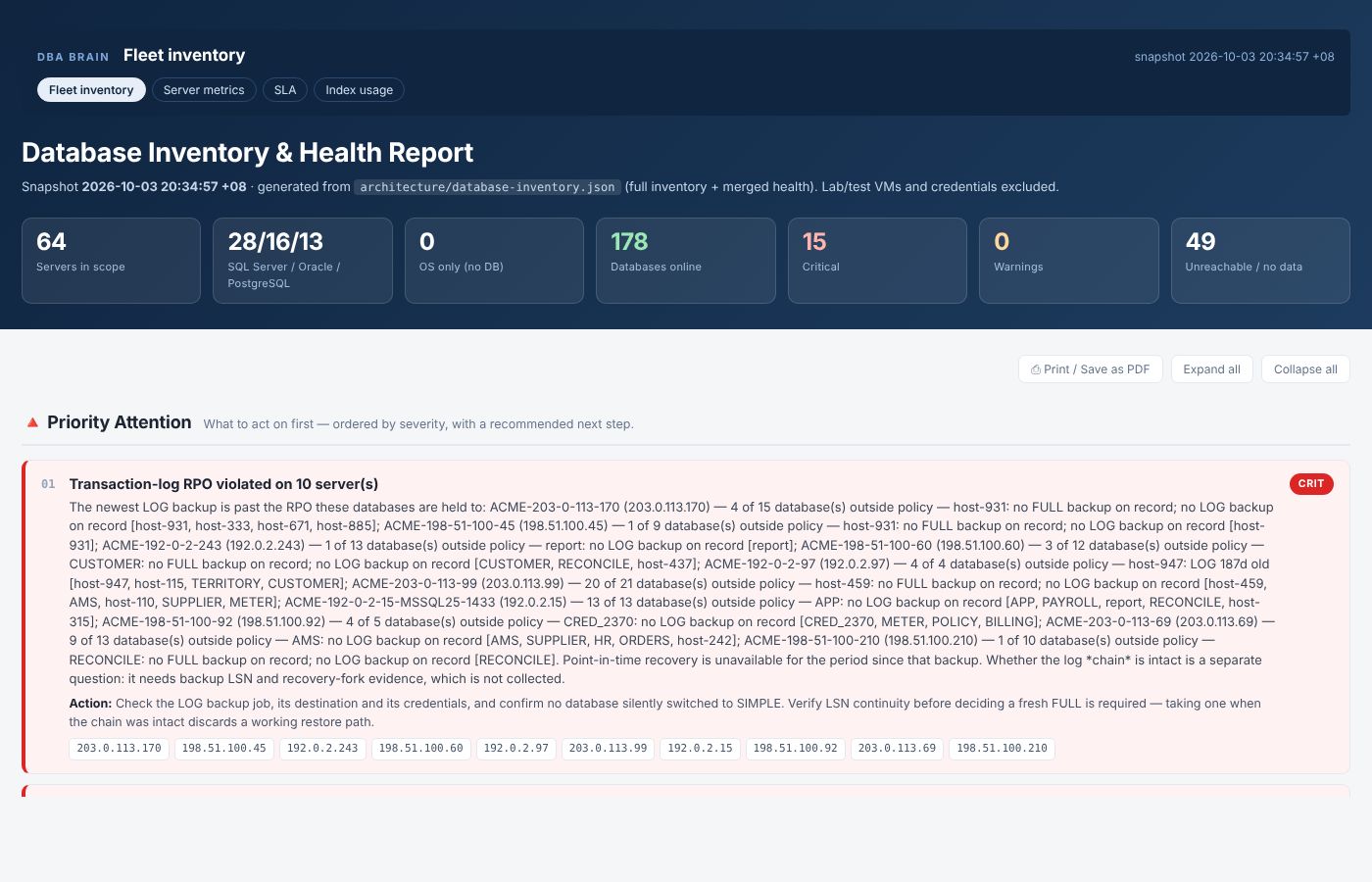Click the 192.0.2.15 IP chip

coord(701,749)
